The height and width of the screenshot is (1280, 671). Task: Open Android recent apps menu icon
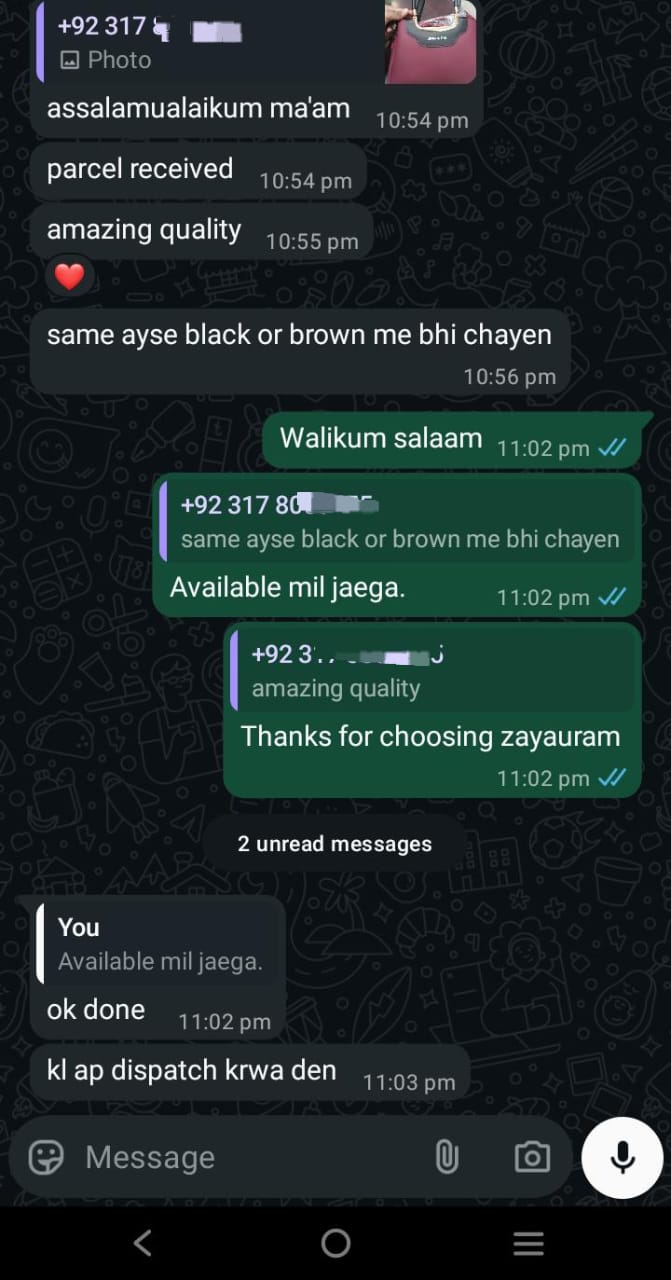528,1243
